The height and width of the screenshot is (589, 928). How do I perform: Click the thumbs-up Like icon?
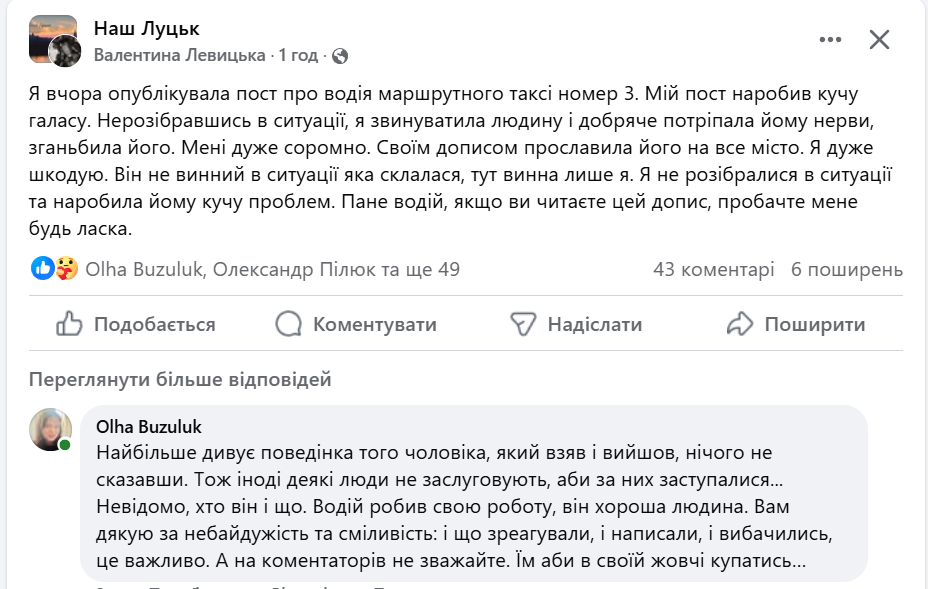69,324
